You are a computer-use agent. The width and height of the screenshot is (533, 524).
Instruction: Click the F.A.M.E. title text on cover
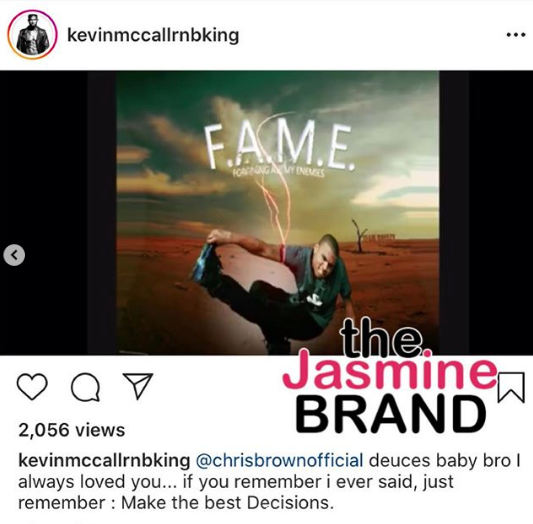tap(281, 146)
